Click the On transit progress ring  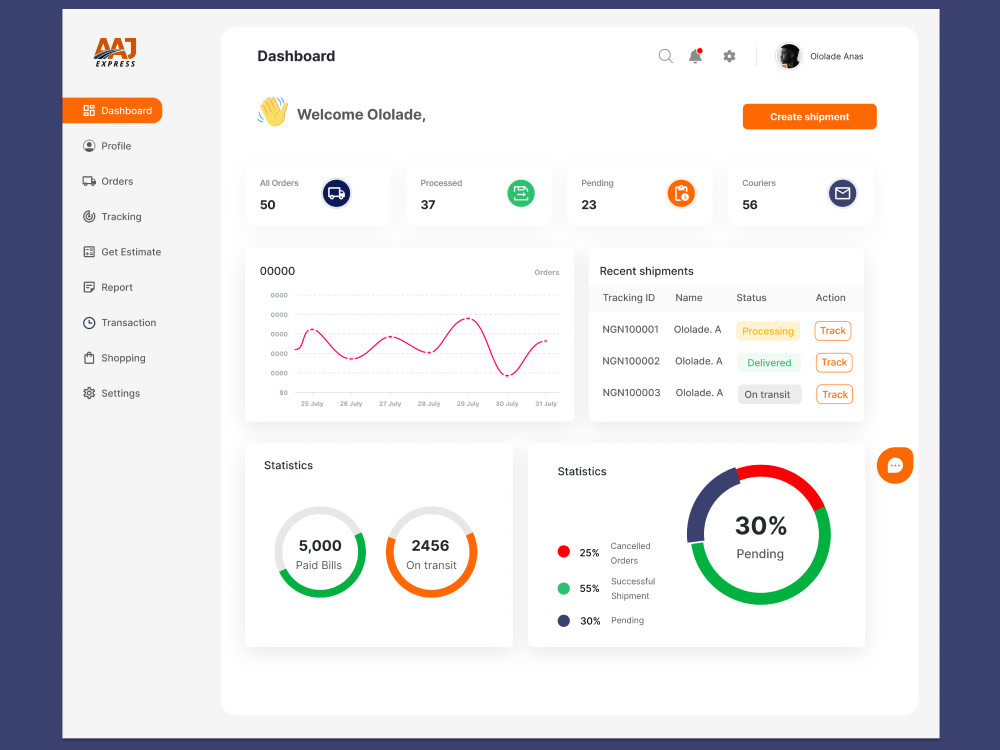coord(432,552)
